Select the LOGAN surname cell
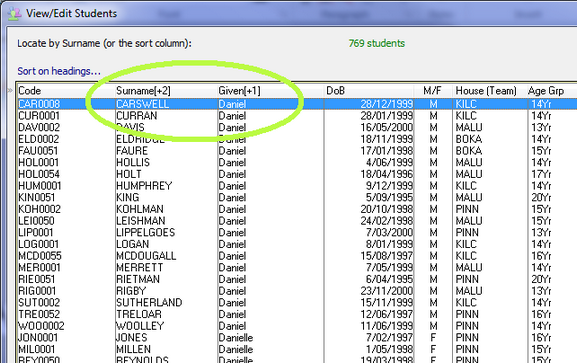 (x=133, y=244)
